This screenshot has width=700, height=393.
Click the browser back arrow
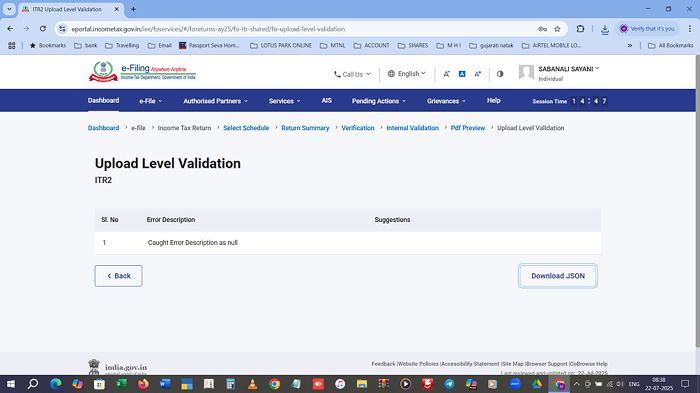pos(10,29)
